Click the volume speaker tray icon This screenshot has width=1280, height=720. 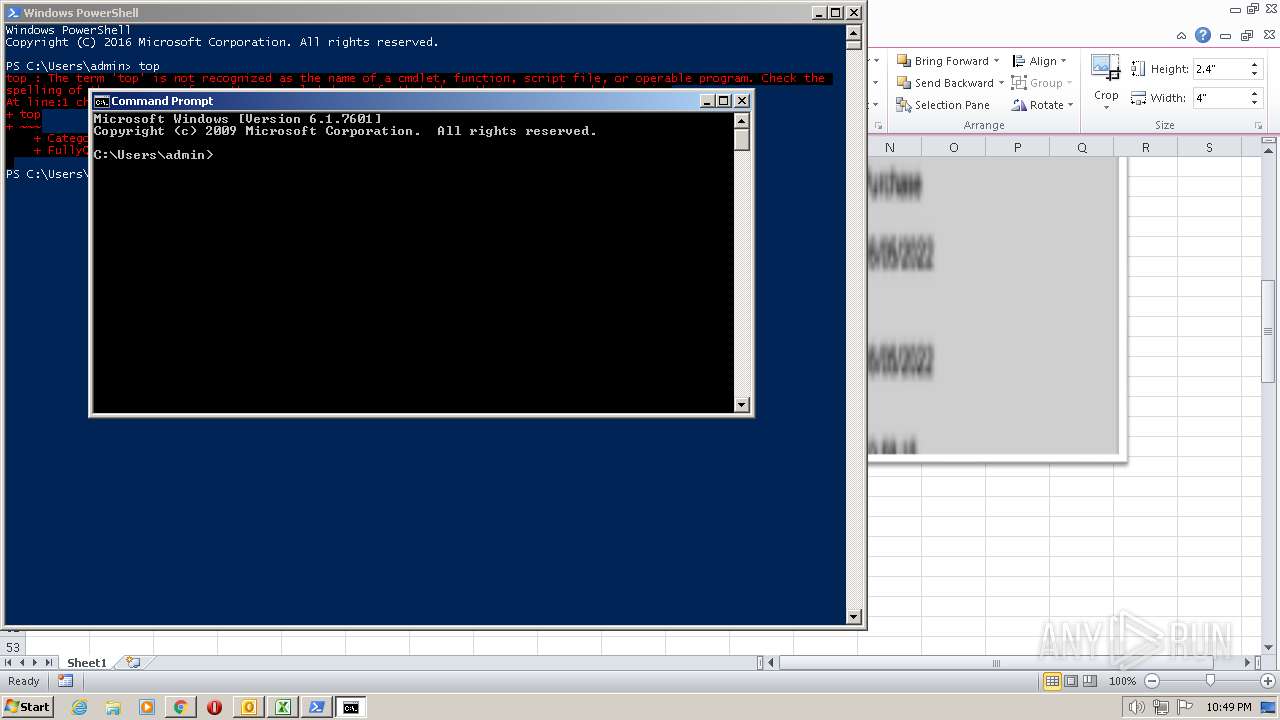[x=1136, y=707]
